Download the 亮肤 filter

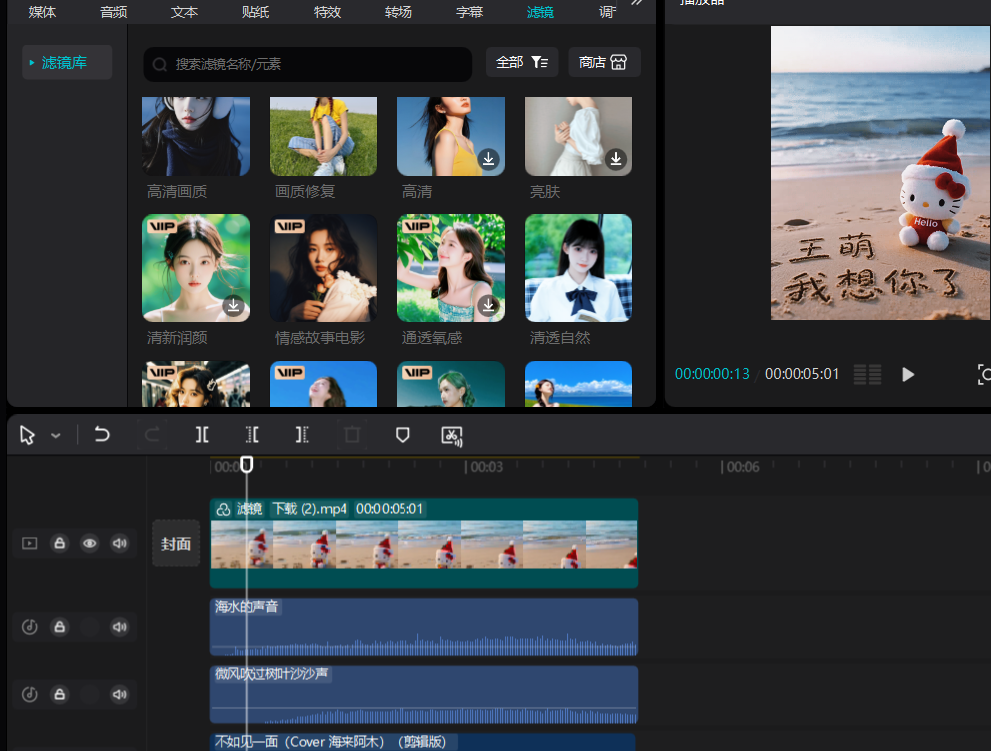coord(616,159)
